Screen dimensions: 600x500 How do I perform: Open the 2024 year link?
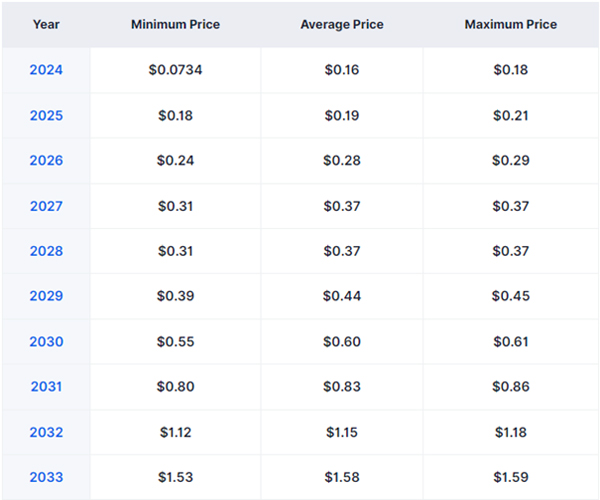(46, 70)
